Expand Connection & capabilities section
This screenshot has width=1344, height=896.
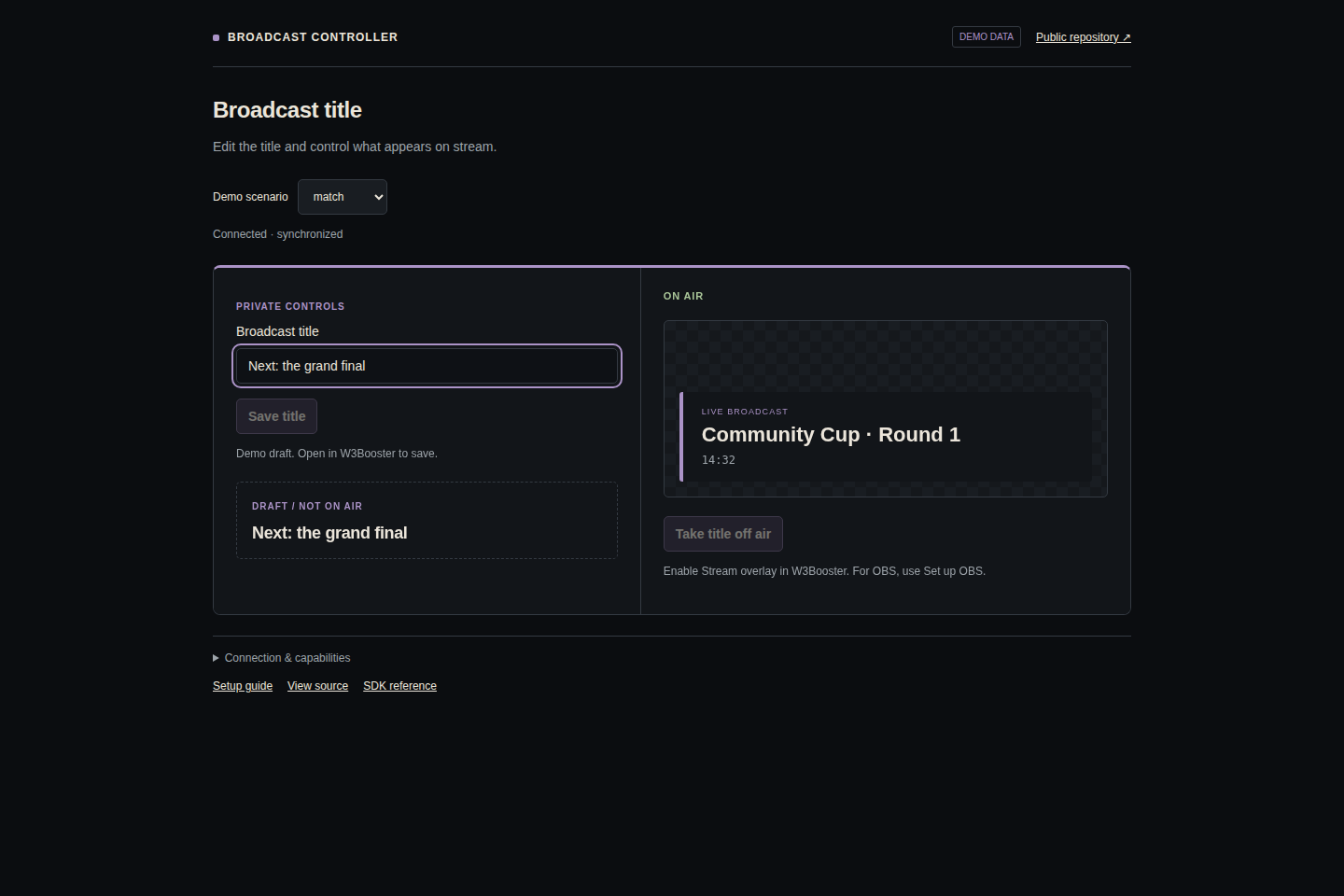[282, 658]
